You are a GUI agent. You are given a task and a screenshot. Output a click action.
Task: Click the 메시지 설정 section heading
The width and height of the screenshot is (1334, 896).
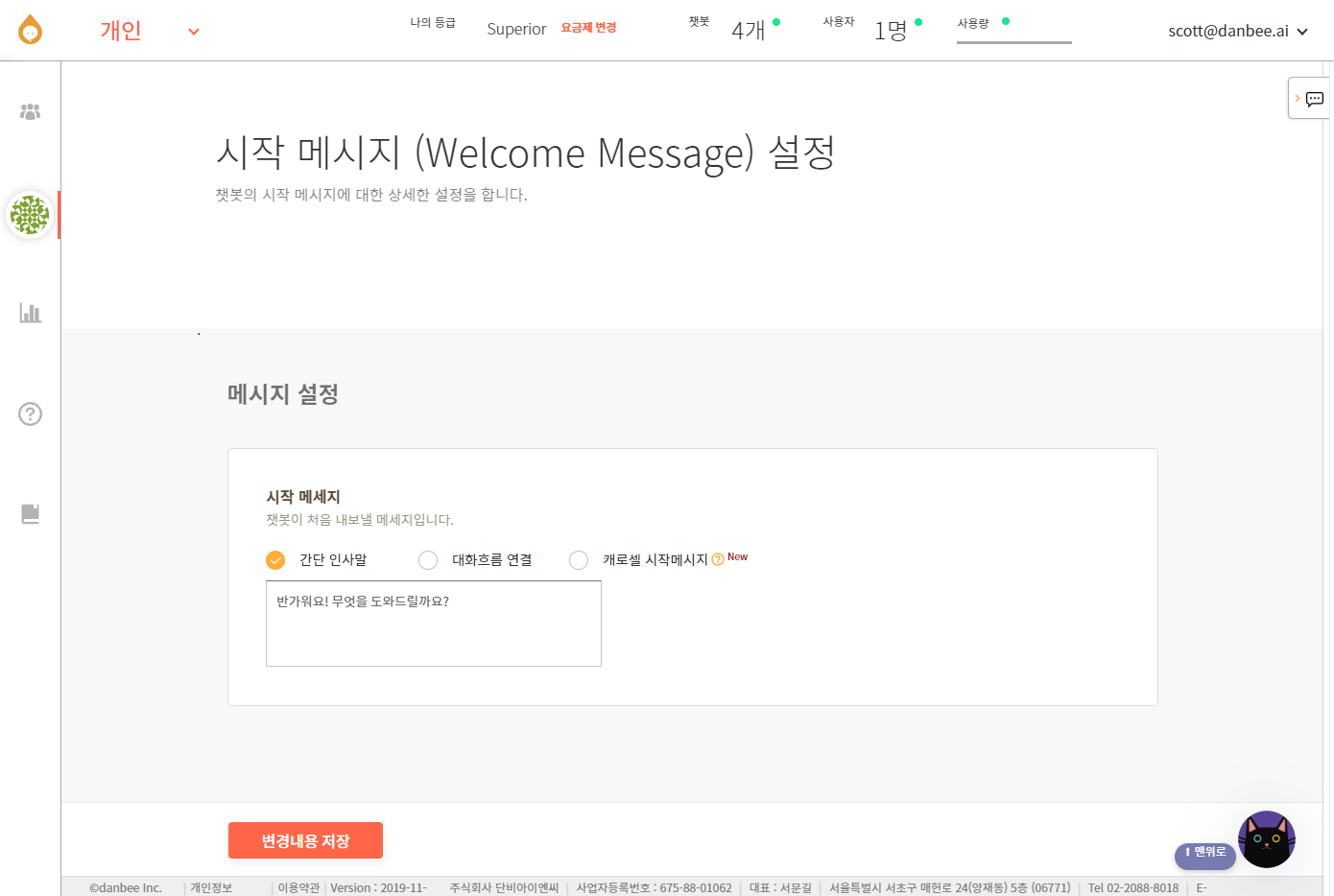pyautogui.click(x=283, y=394)
